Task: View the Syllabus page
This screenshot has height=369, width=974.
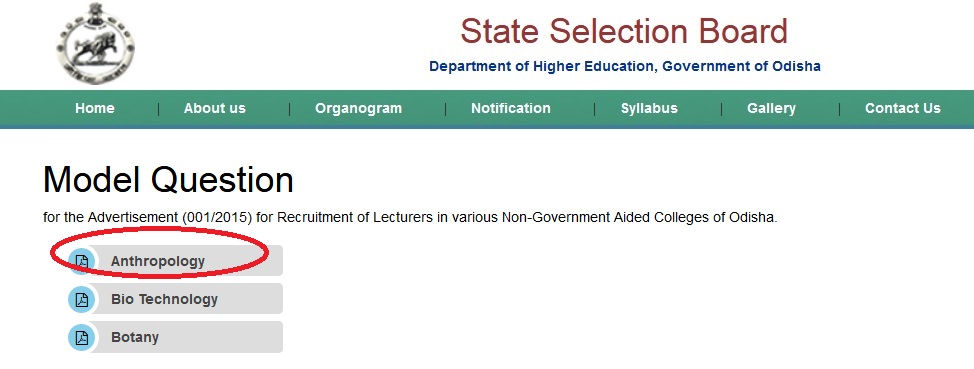Action: 649,108
